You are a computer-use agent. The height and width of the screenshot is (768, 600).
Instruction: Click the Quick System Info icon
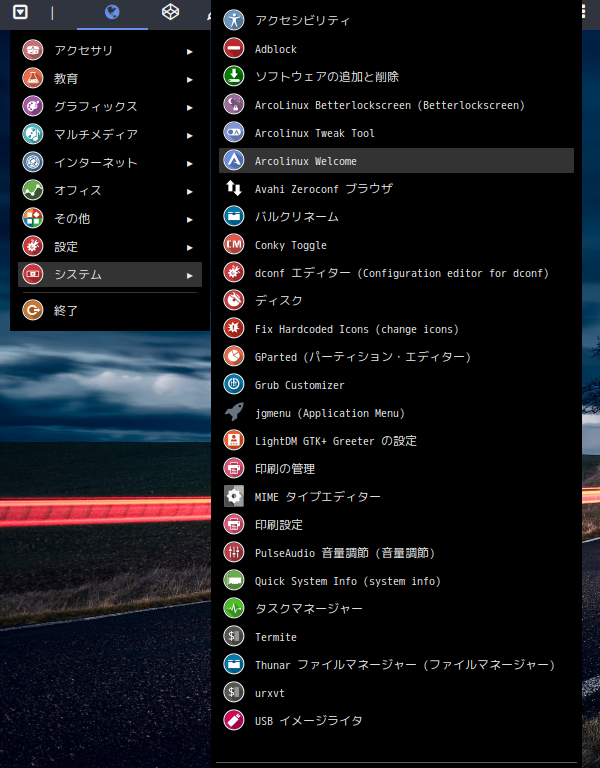234,580
